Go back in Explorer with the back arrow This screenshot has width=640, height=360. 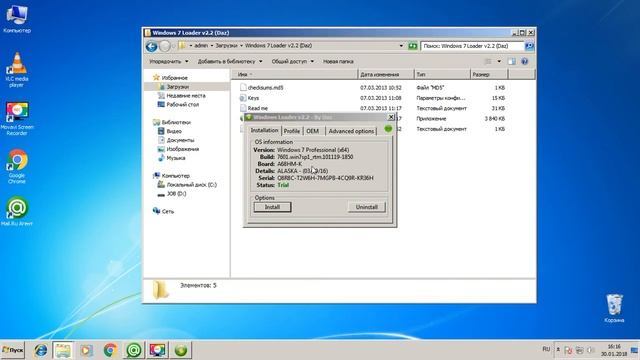tap(151, 46)
